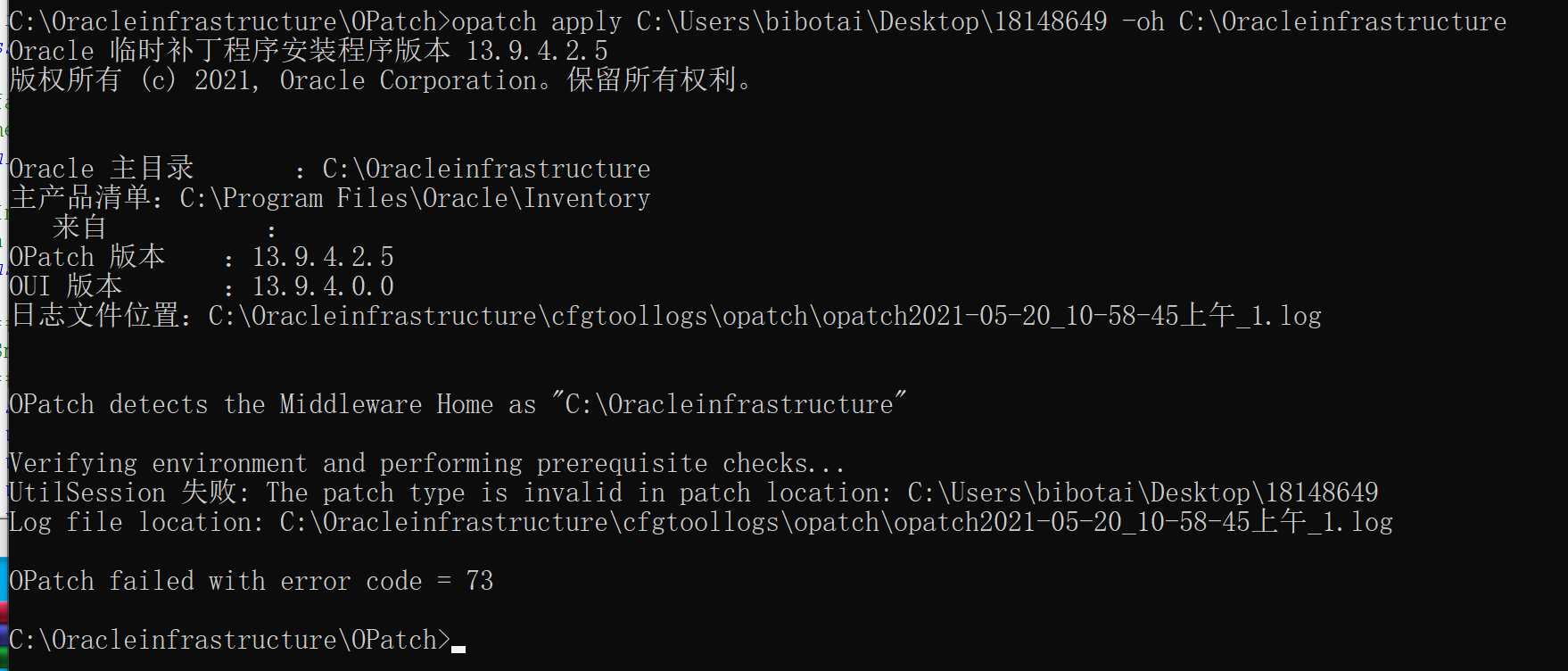Image resolution: width=1568 pixels, height=671 pixels.
Task: Click the installer version 13.9.4.2.5 on second line
Action: point(537,51)
